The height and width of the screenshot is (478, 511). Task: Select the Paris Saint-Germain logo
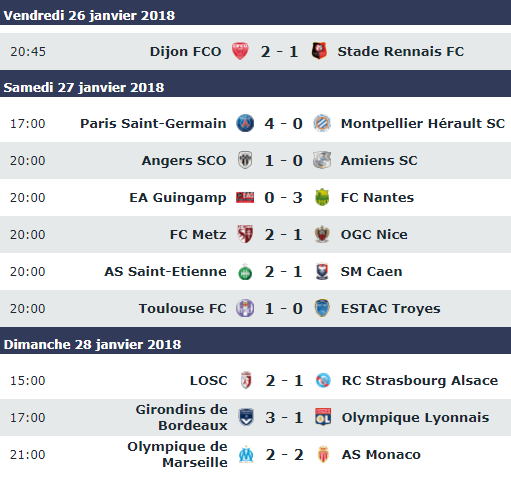click(245, 123)
